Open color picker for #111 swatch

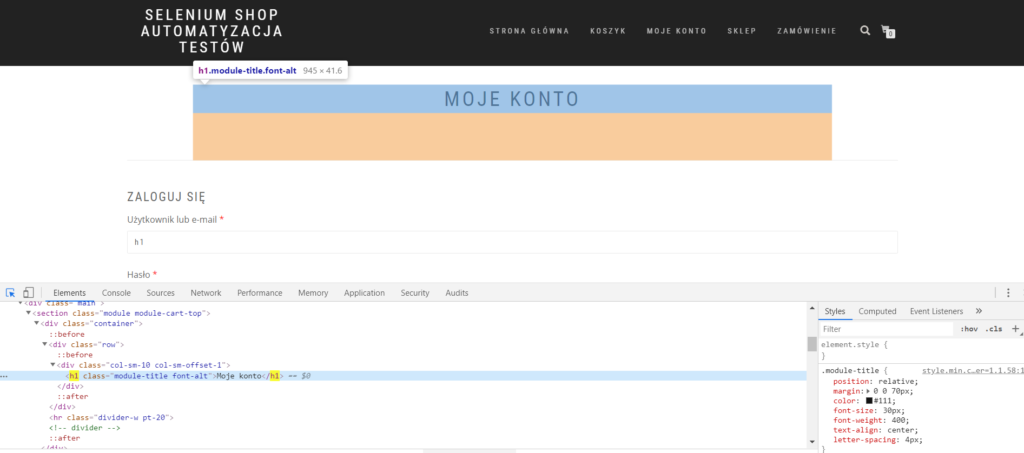click(870, 401)
